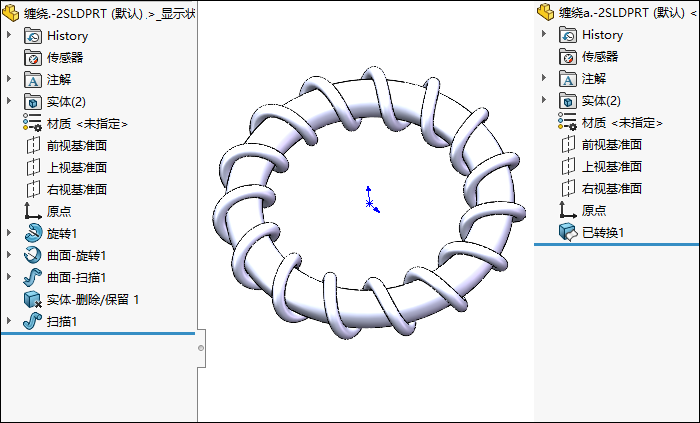This screenshot has height=423, width=700.
Task: Select '上视基准面' label in left tree
Action: [77, 168]
